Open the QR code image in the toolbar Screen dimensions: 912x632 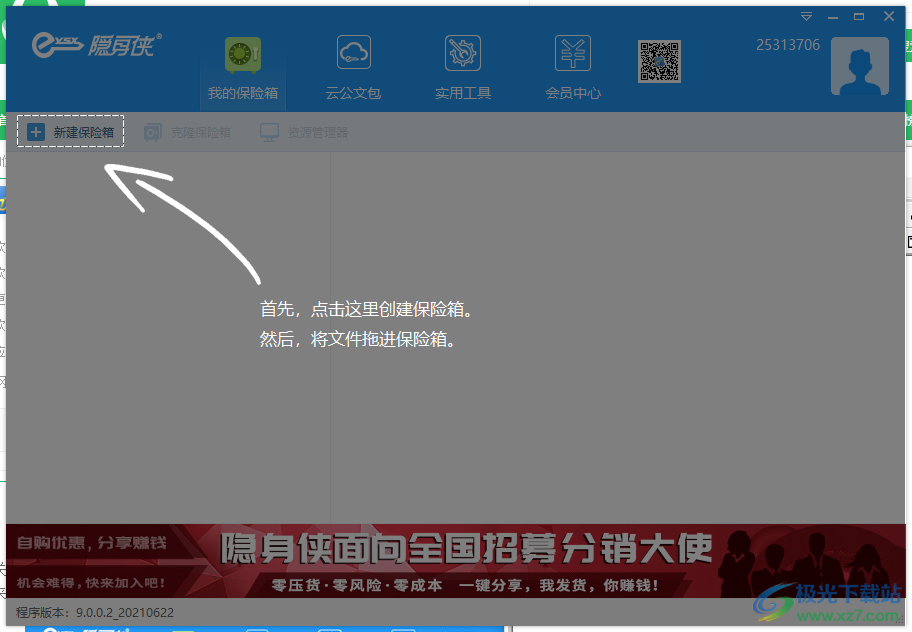(x=660, y=60)
